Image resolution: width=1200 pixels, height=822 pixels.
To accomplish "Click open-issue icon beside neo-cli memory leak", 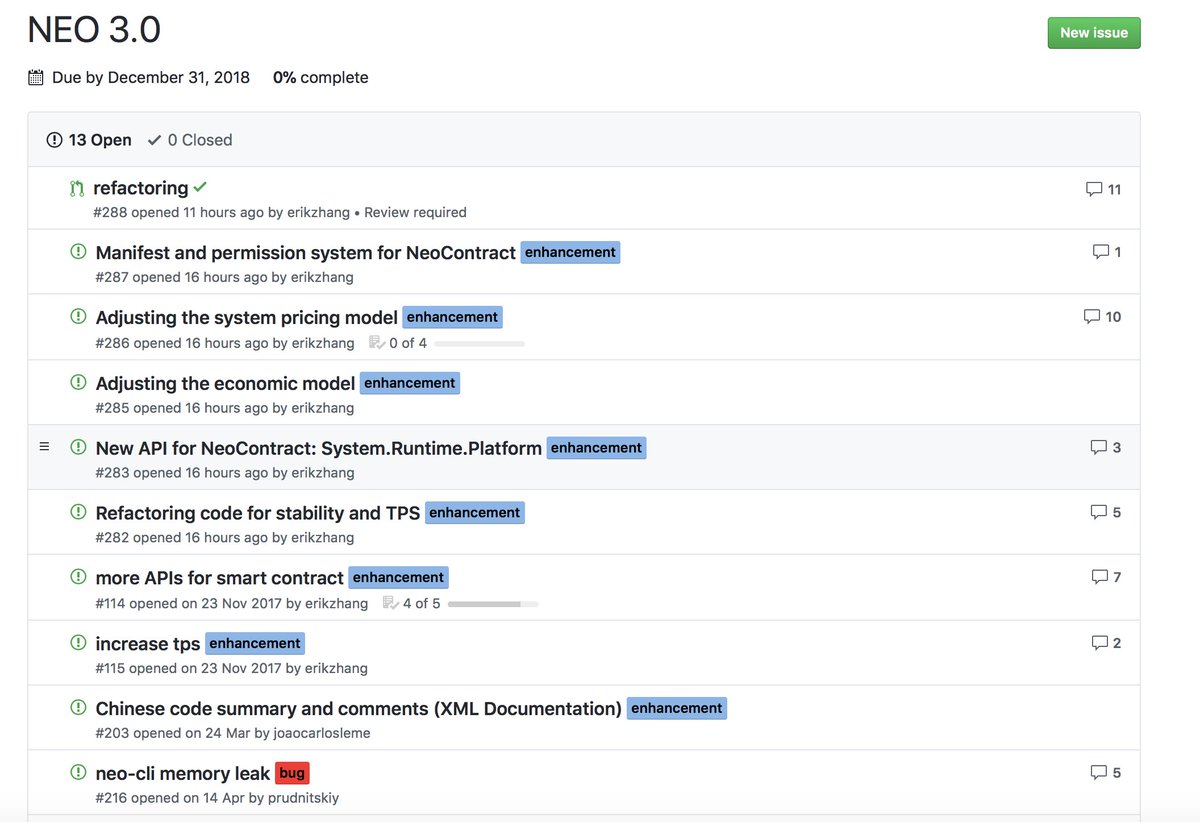I will click(78, 772).
